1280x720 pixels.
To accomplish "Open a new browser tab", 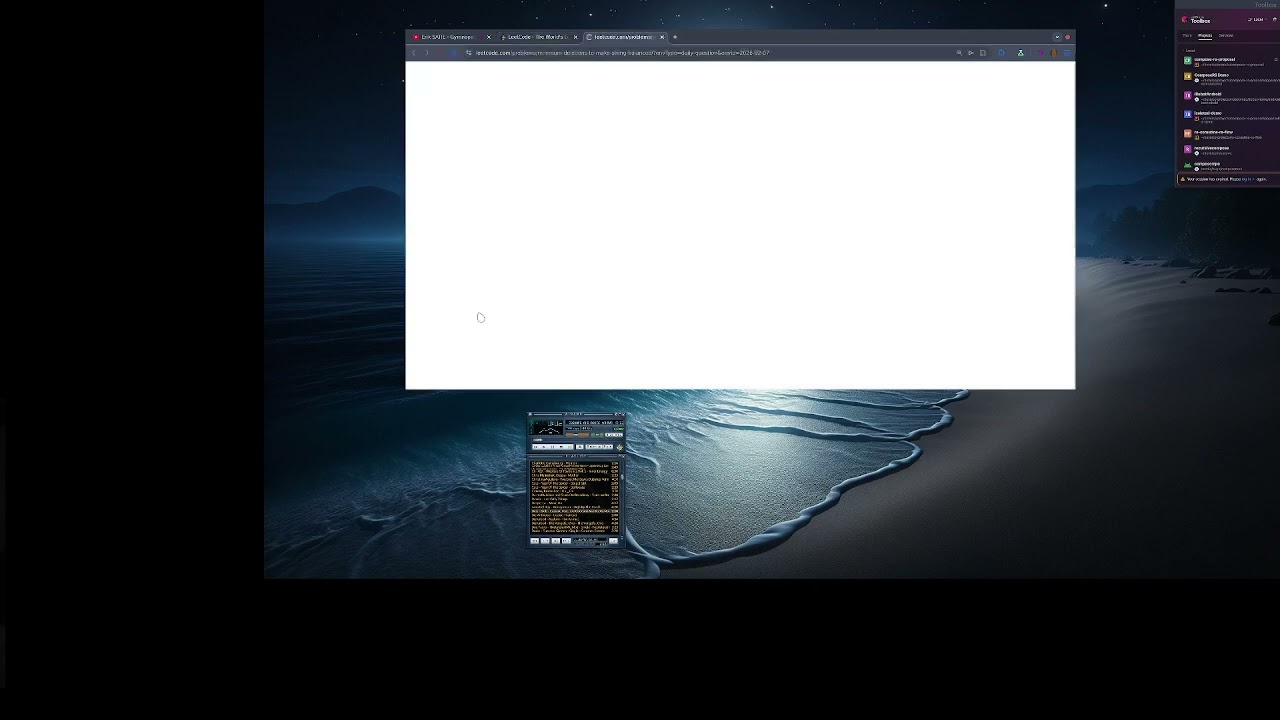I will coord(675,37).
